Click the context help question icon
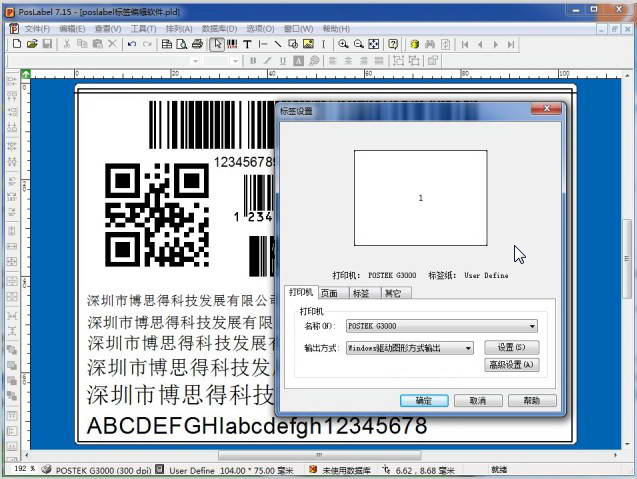 pyautogui.click(x=393, y=44)
